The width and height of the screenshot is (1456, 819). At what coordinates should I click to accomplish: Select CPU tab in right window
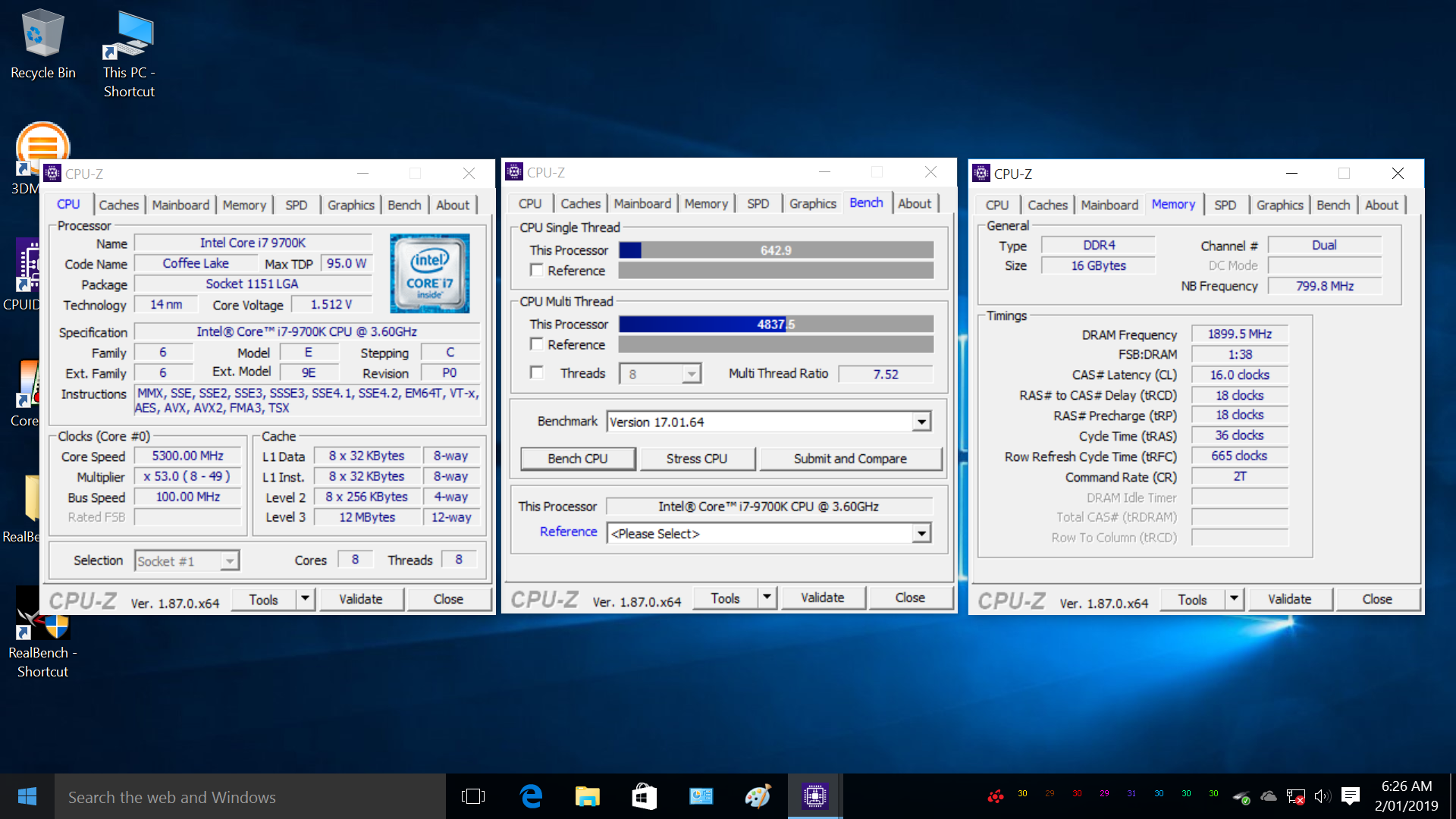point(996,205)
